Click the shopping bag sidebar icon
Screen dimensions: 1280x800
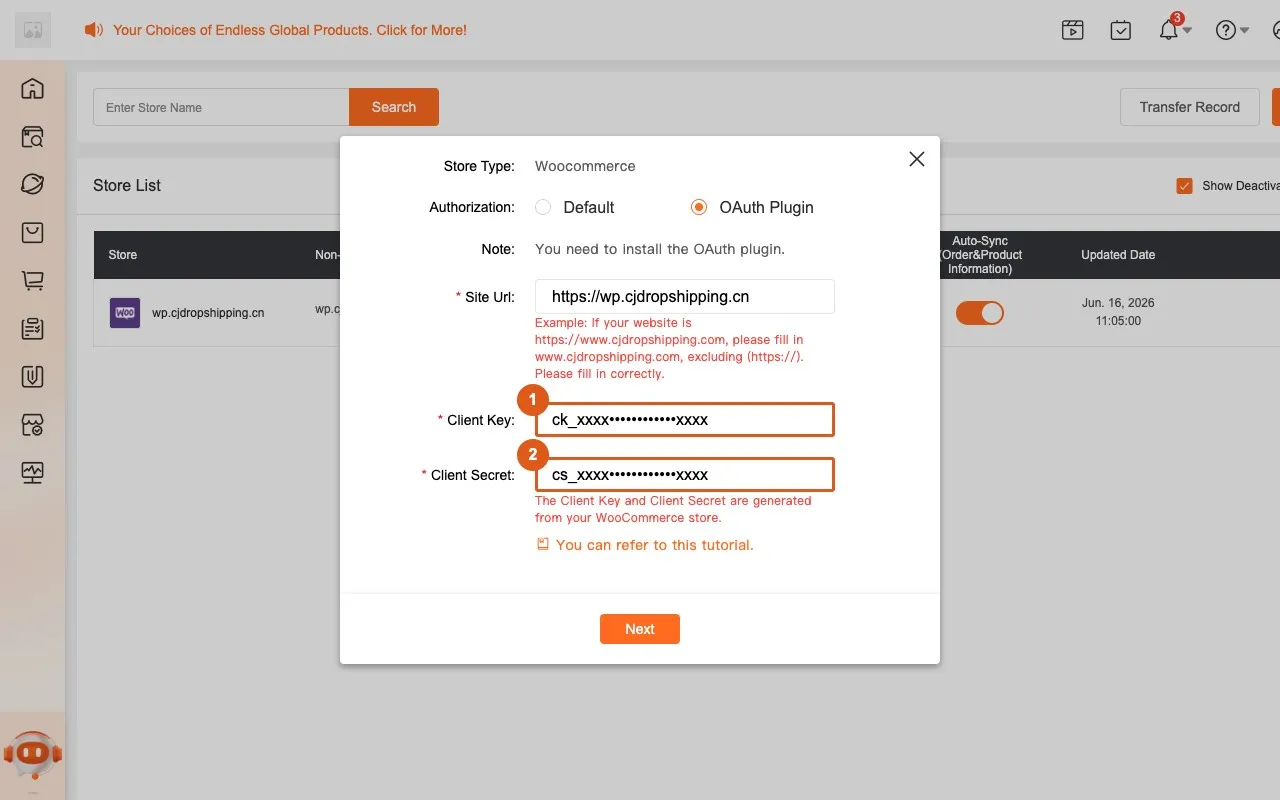[32, 233]
